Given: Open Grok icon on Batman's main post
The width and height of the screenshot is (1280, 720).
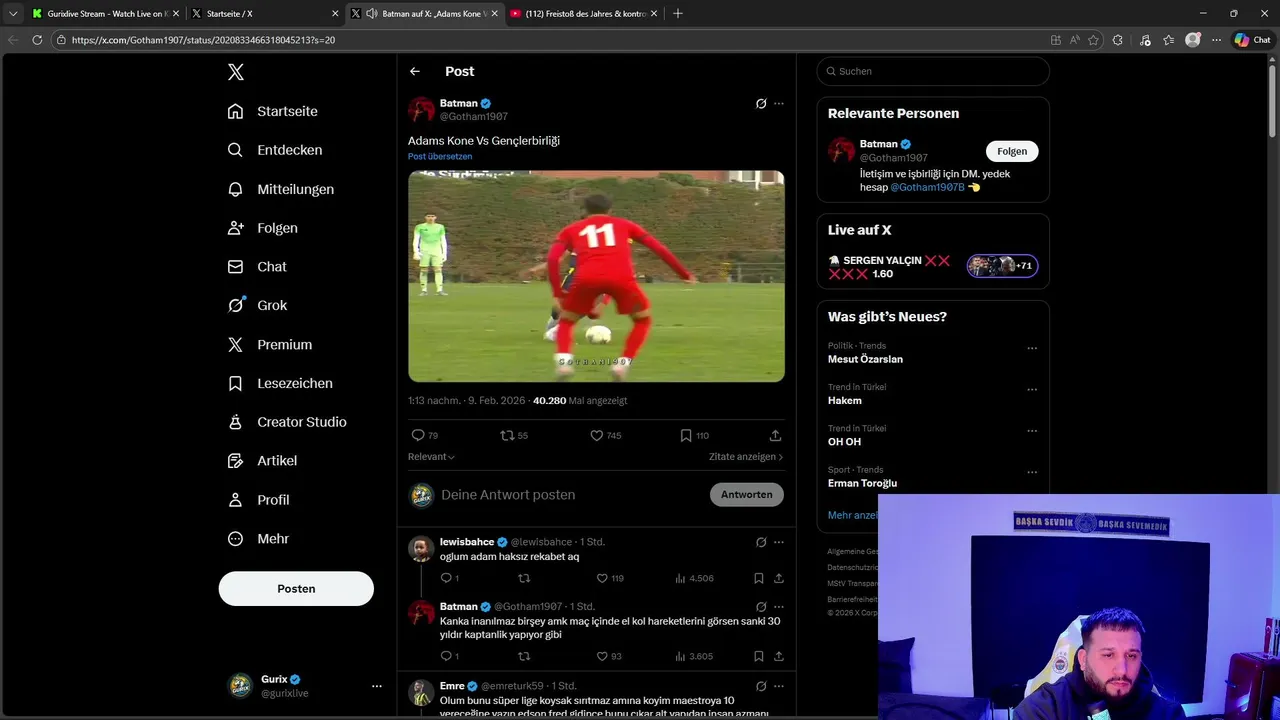Looking at the screenshot, I should (761, 104).
